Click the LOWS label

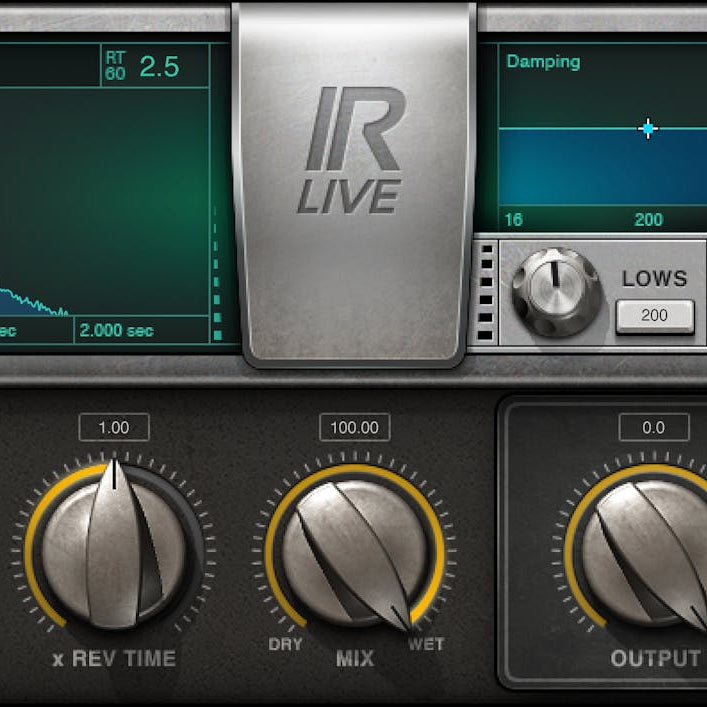(655, 278)
